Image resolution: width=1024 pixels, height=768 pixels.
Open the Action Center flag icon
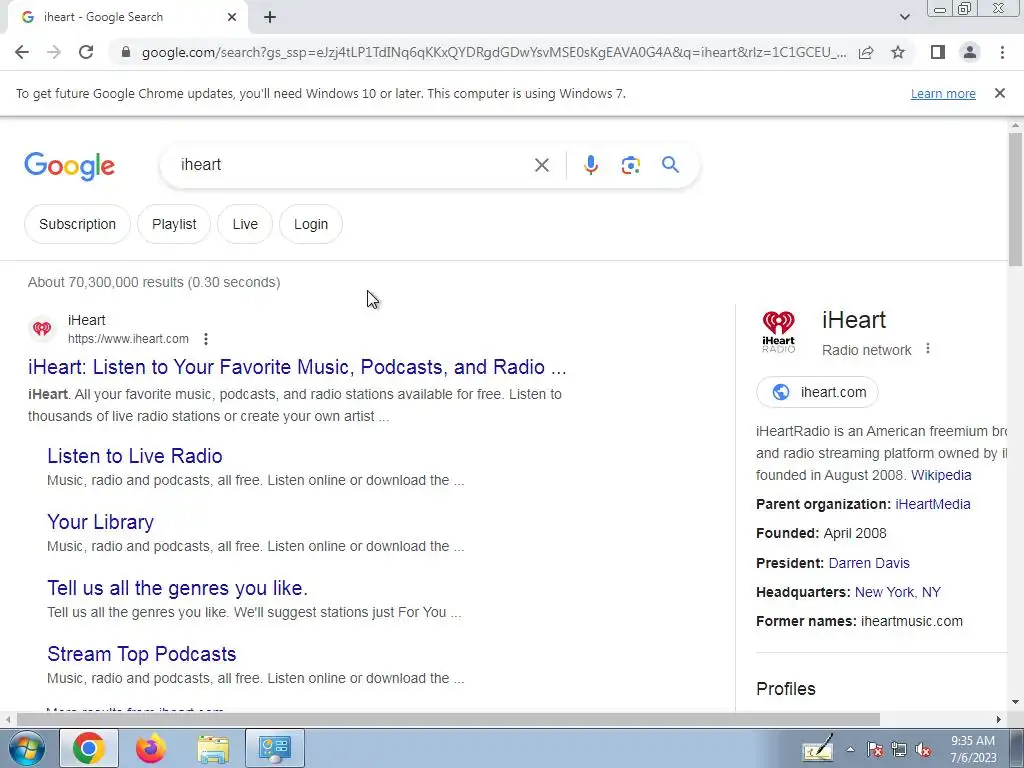(x=875, y=750)
